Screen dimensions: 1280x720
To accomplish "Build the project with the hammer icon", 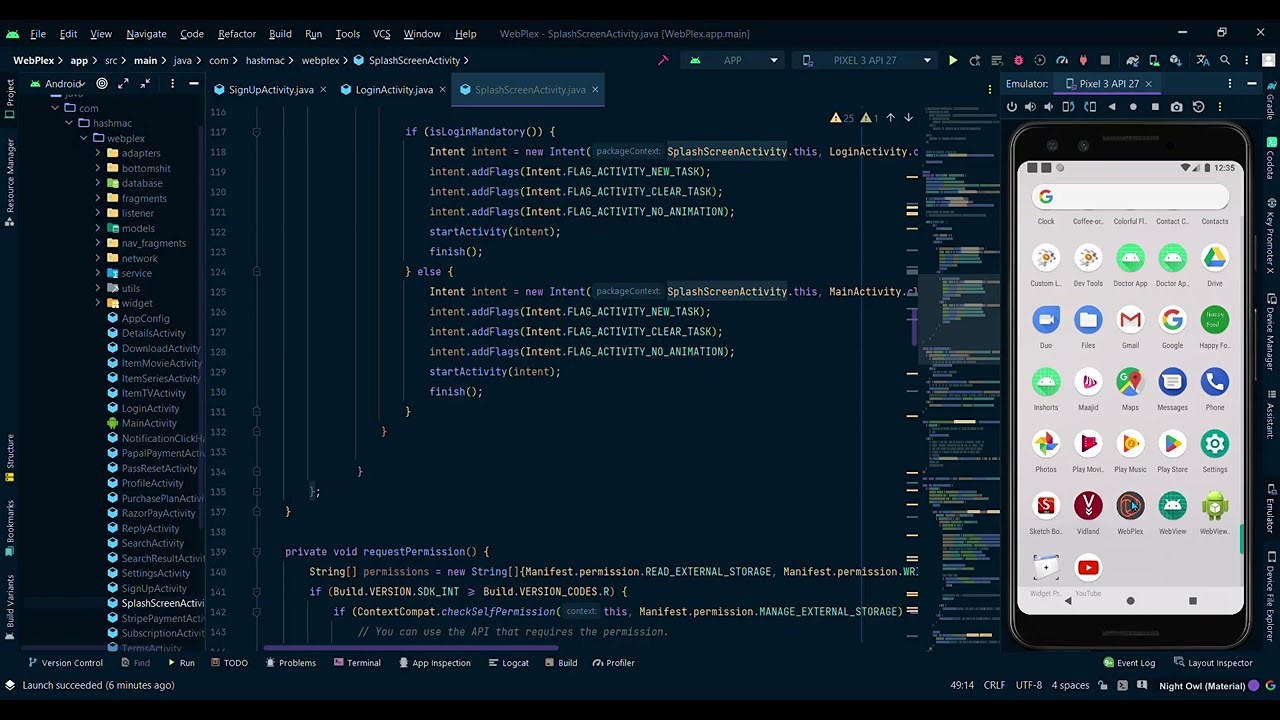I will [x=663, y=61].
